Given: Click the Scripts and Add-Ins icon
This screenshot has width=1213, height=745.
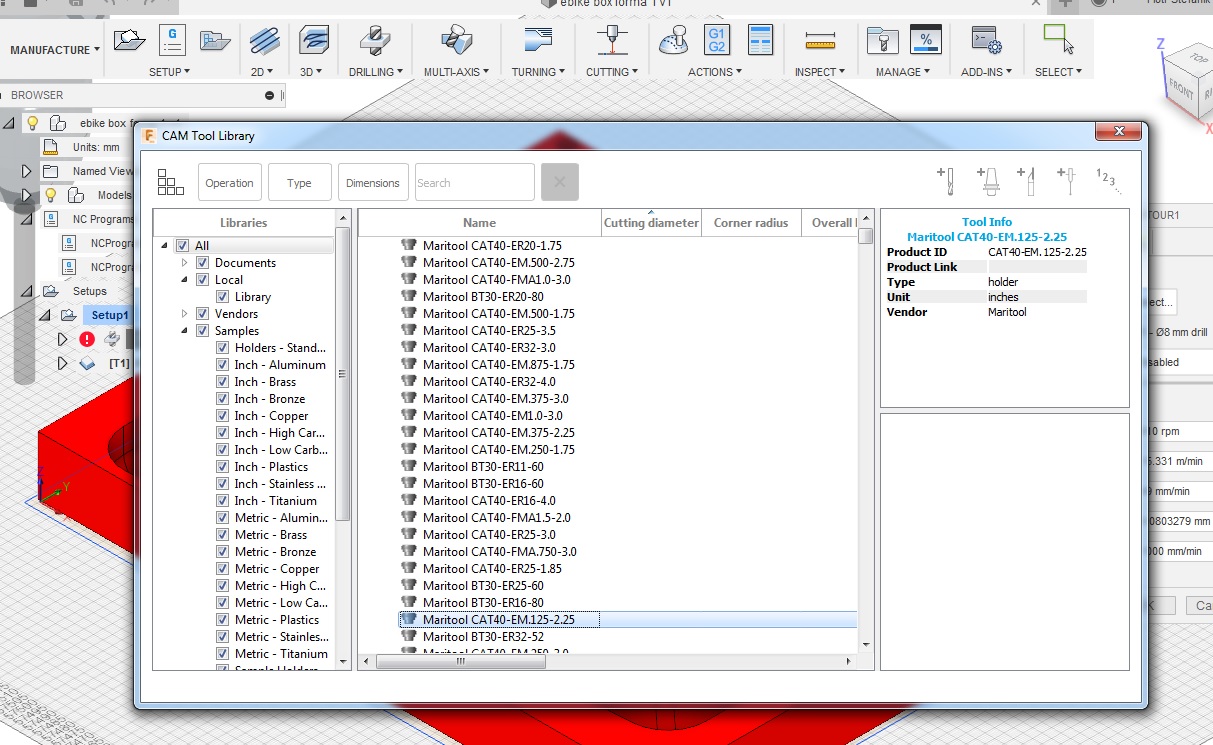Looking at the screenshot, I should click(x=987, y=40).
